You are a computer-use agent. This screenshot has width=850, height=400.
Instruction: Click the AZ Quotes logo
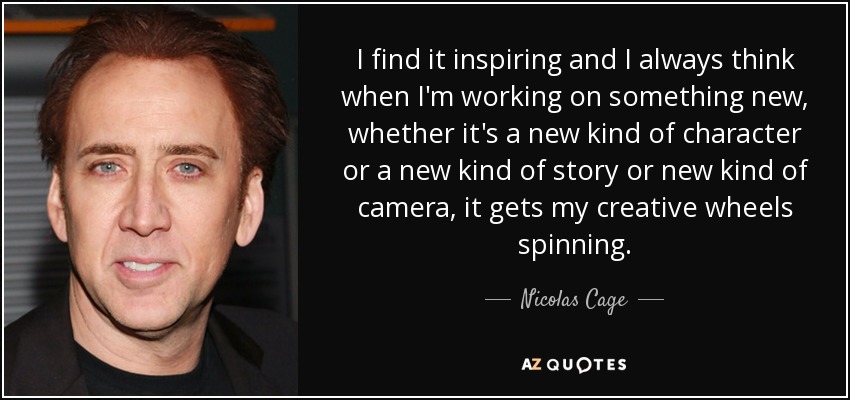click(x=574, y=364)
